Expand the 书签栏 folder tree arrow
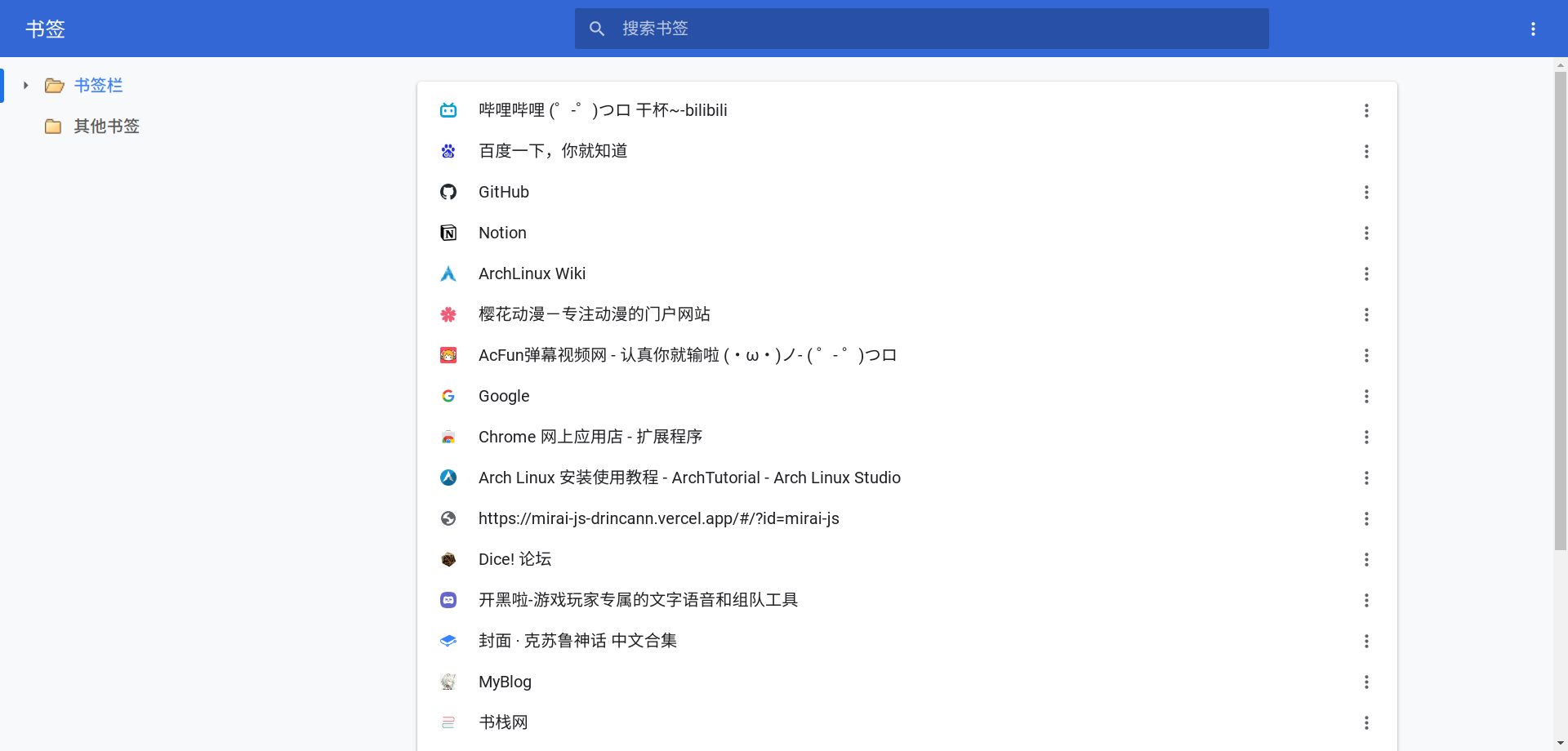 (x=26, y=85)
